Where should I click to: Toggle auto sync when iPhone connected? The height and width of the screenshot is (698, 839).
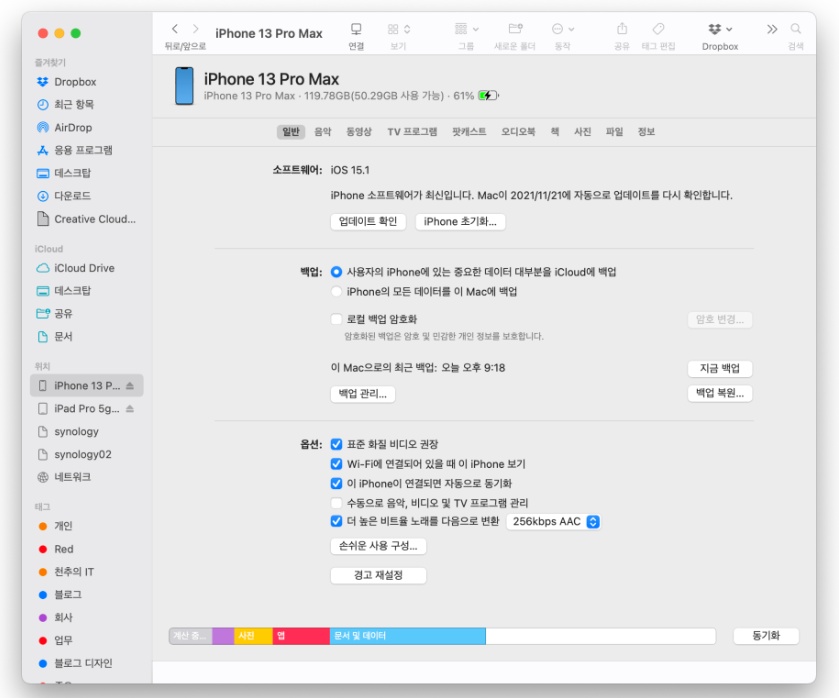click(x=336, y=483)
